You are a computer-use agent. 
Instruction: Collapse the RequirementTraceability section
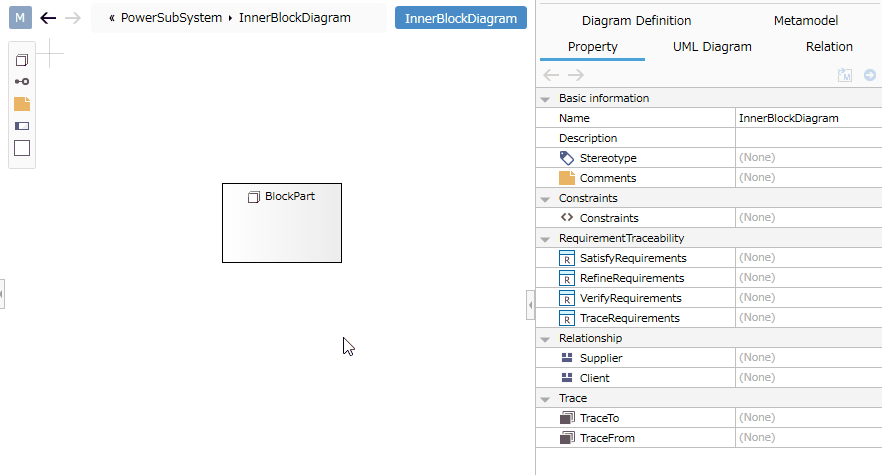tap(545, 239)
